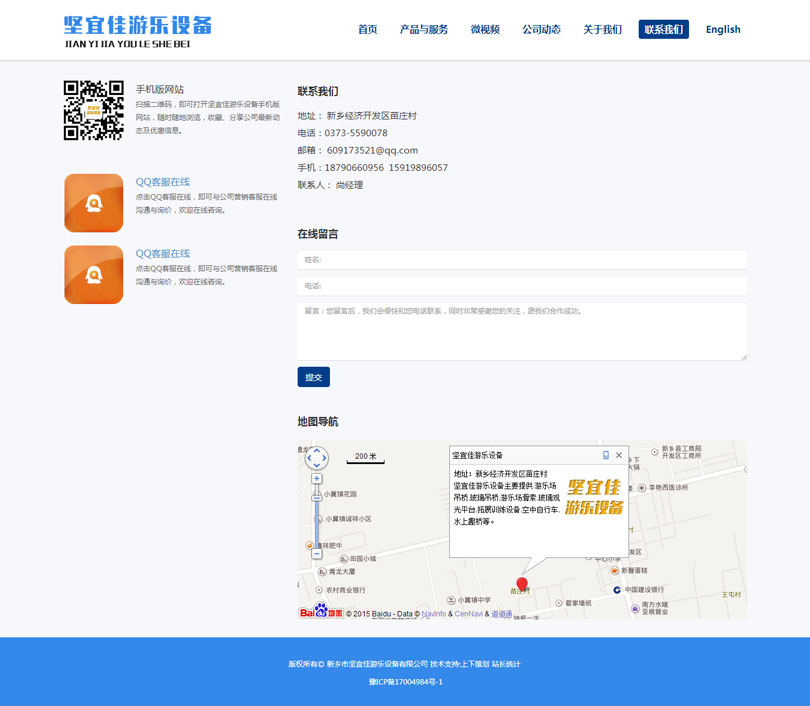Click the red location marker on the map

pyautogui.click(x=521, y=584)
